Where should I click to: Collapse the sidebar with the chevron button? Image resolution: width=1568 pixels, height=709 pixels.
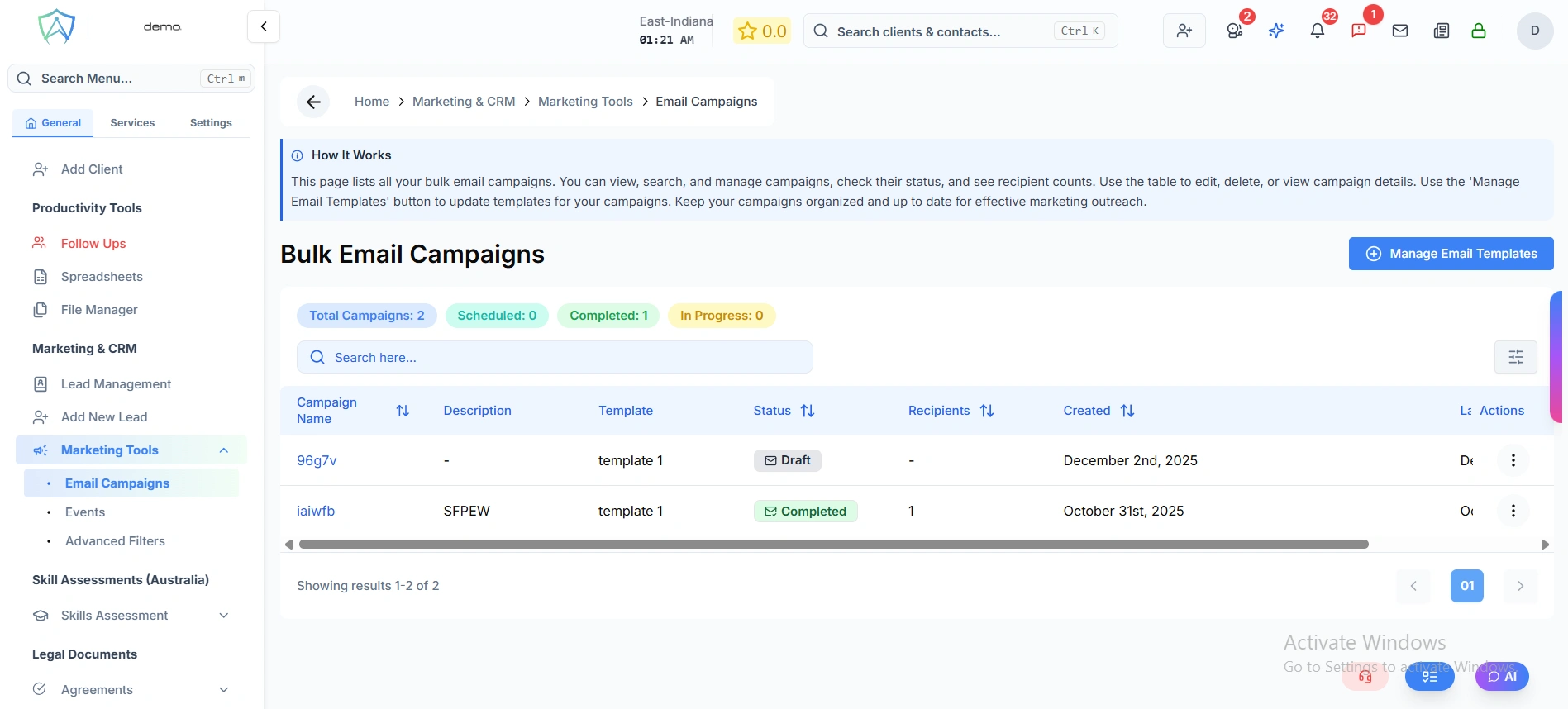(264, 26)
